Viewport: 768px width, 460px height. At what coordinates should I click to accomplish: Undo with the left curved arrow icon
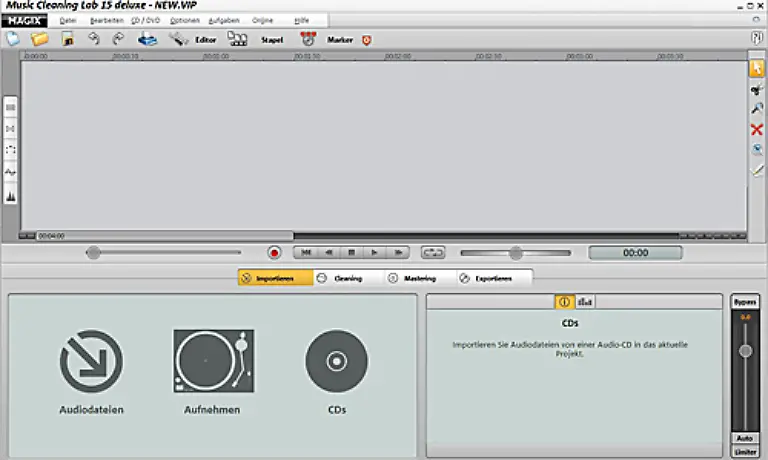(x=94, y=39)
